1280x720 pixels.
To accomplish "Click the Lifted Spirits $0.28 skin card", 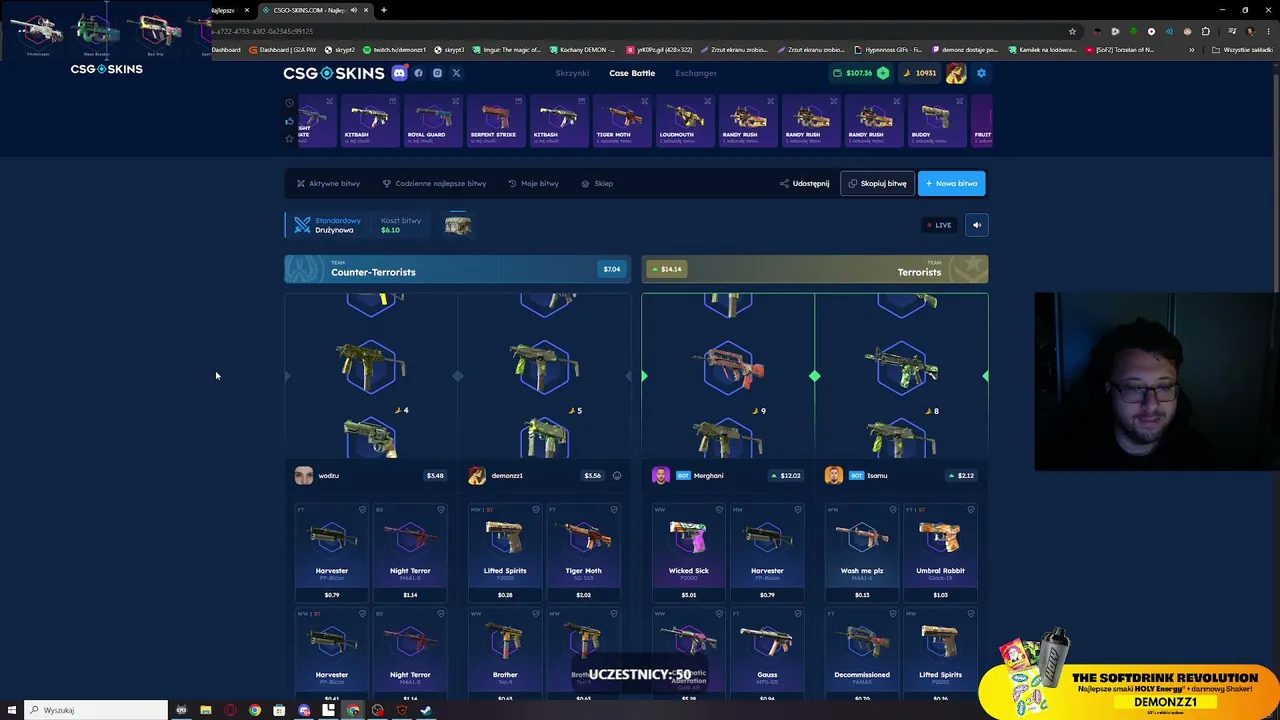I will coord(505,553).
